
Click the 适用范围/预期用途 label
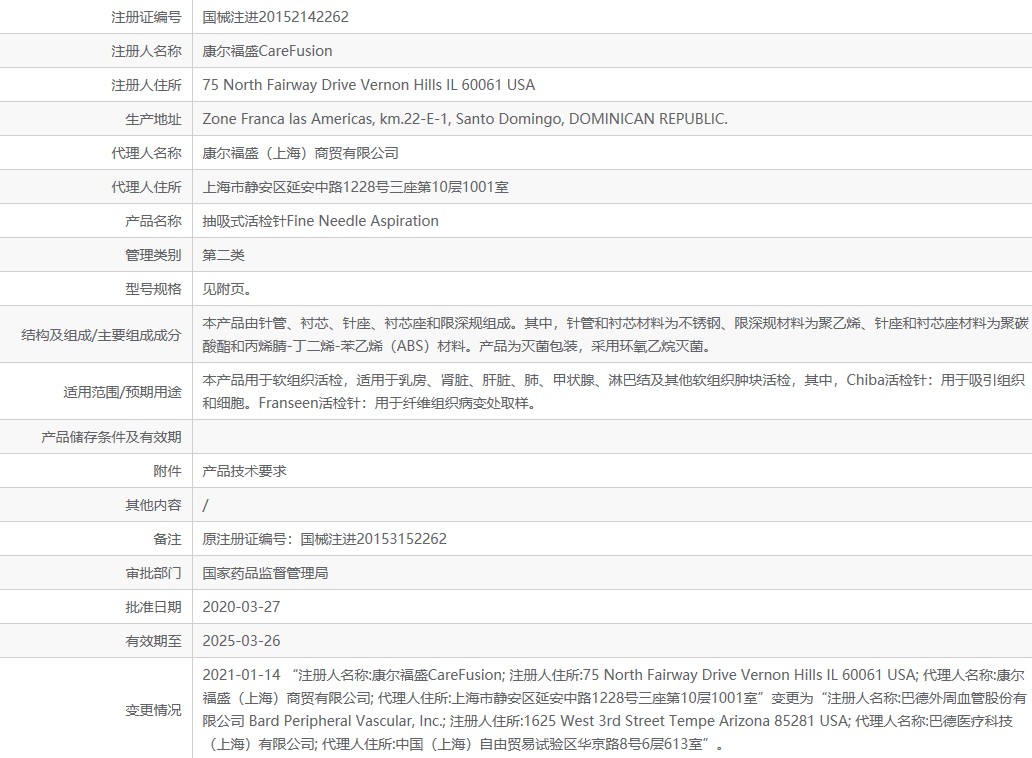coord(122,392)
